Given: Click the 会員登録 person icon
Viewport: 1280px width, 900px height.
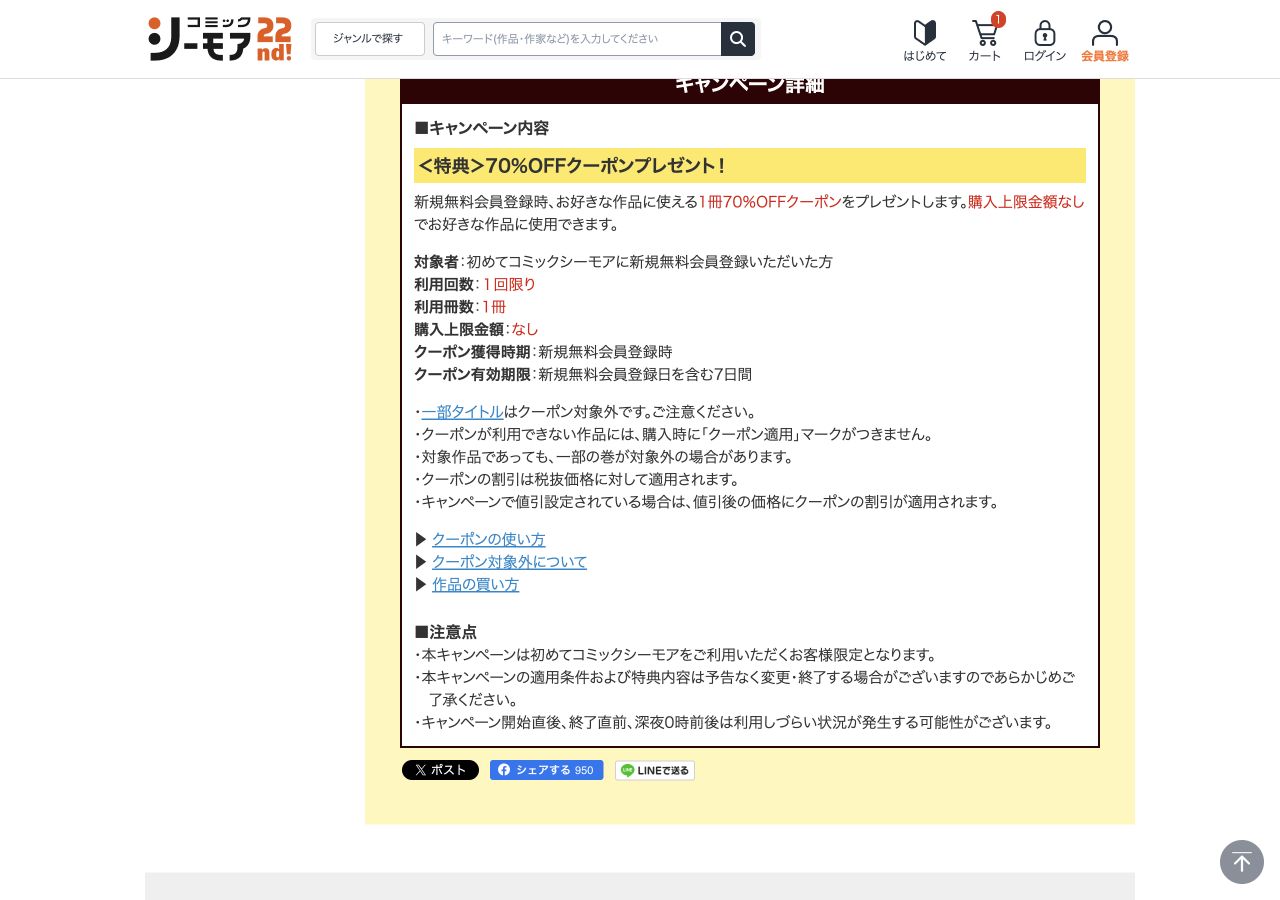Looking at the screenshot, I should (1105, 41).
